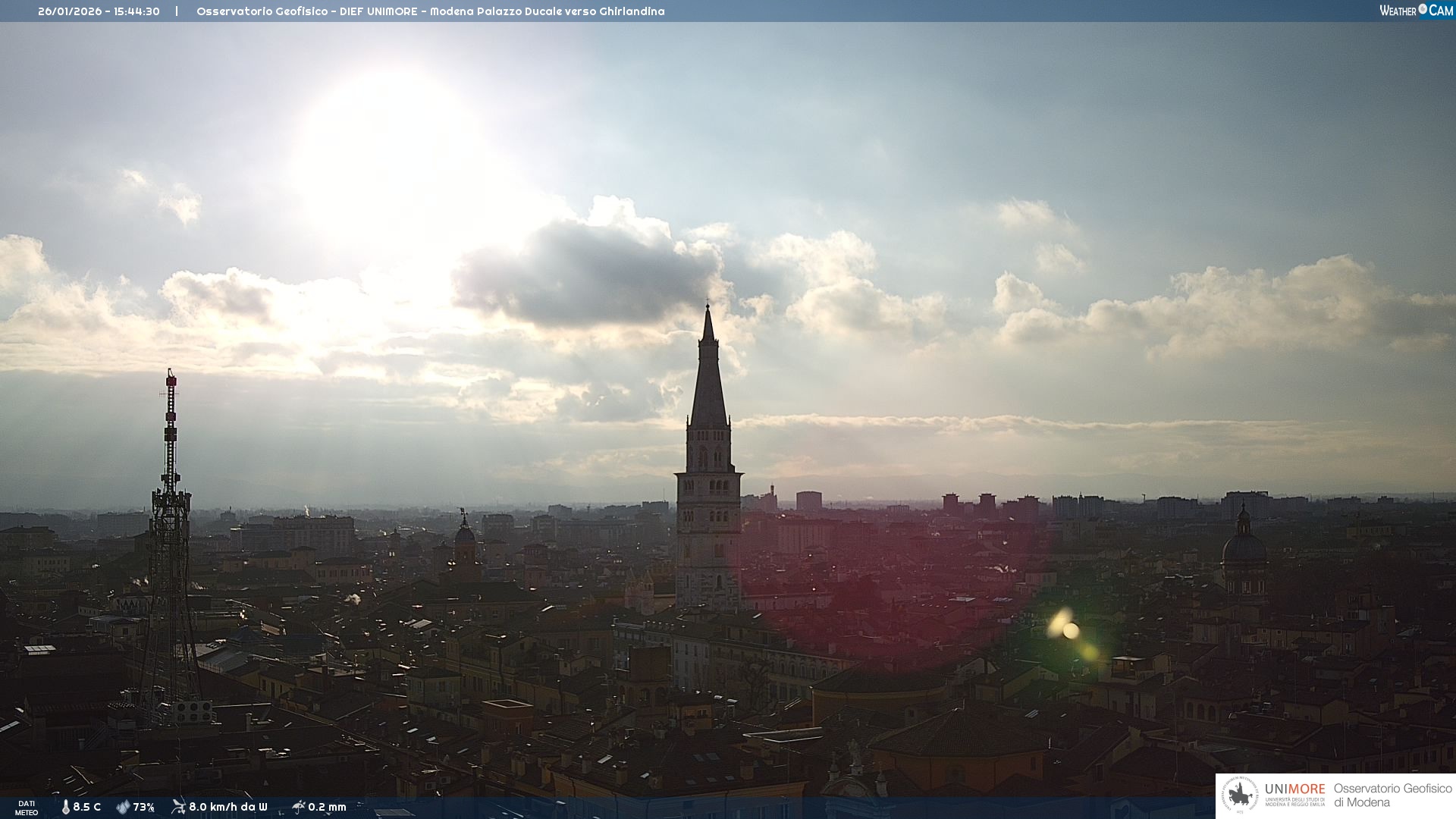The height and width of the screenshot is (819, 1456).
Task: Click the church dome on the right
Action: (x=1243, y=546)
